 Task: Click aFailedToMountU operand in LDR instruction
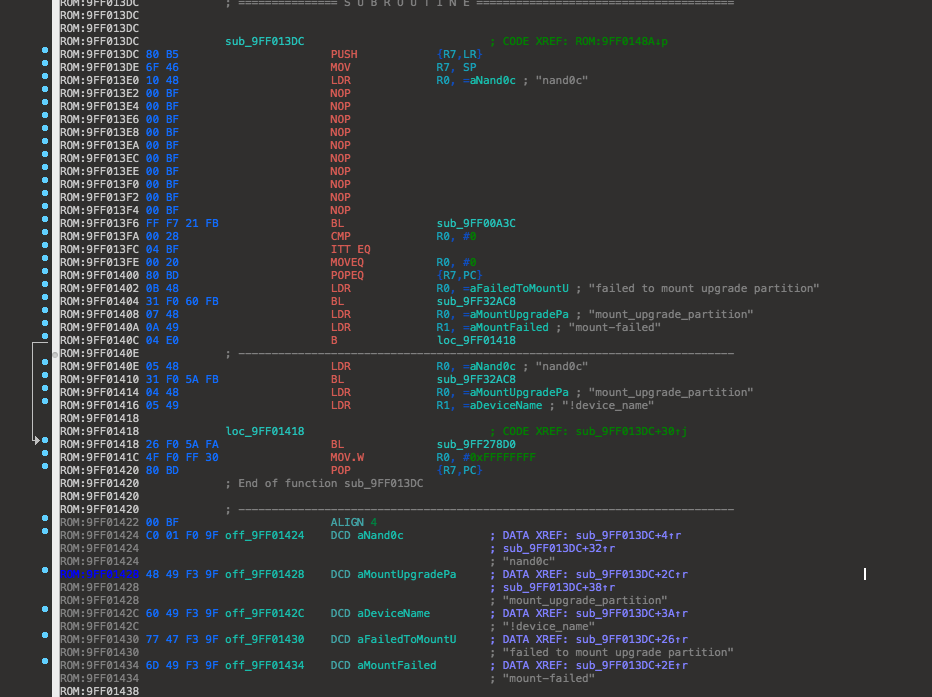click(516, 288)
